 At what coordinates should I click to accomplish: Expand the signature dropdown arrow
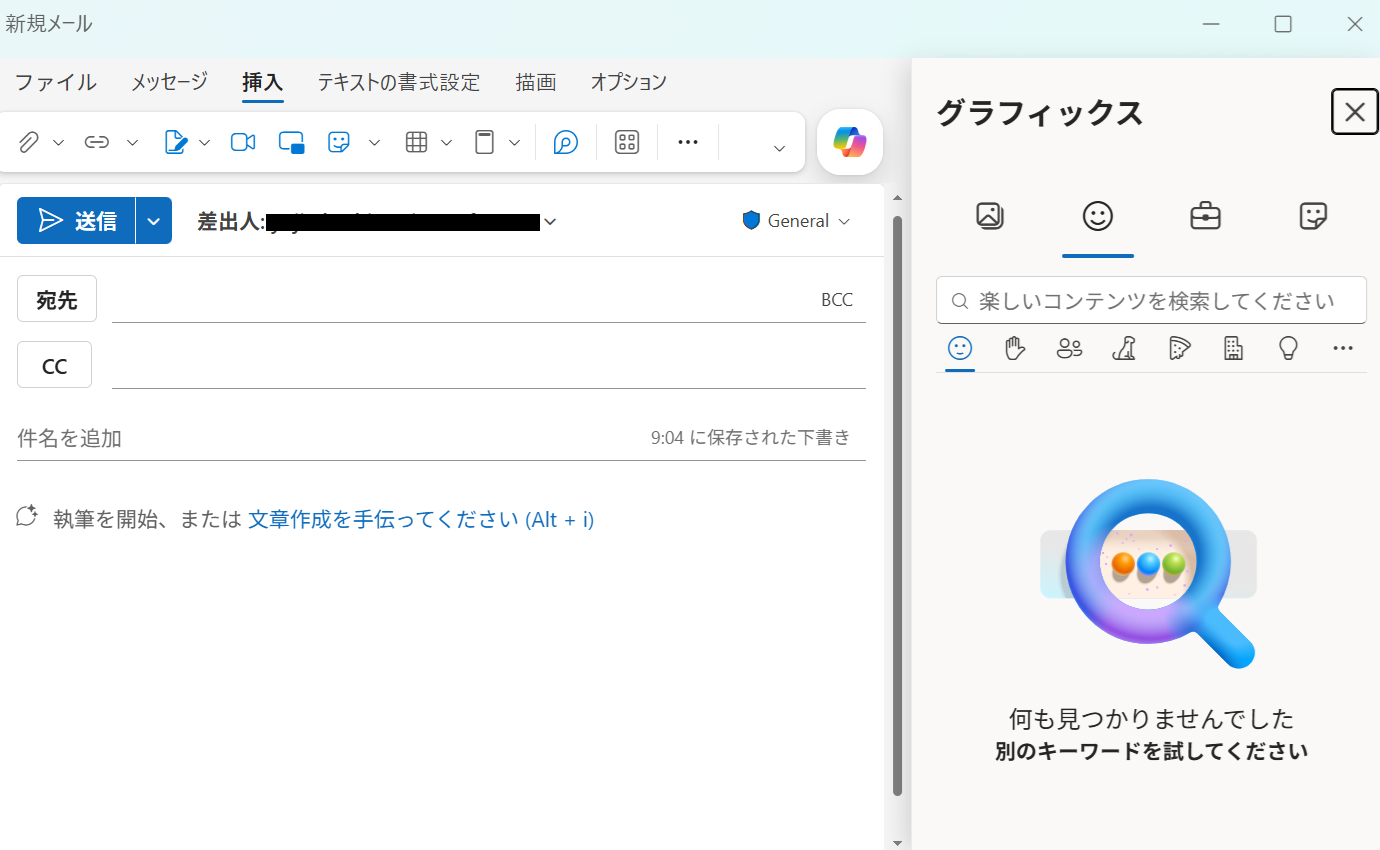(205, 142)
